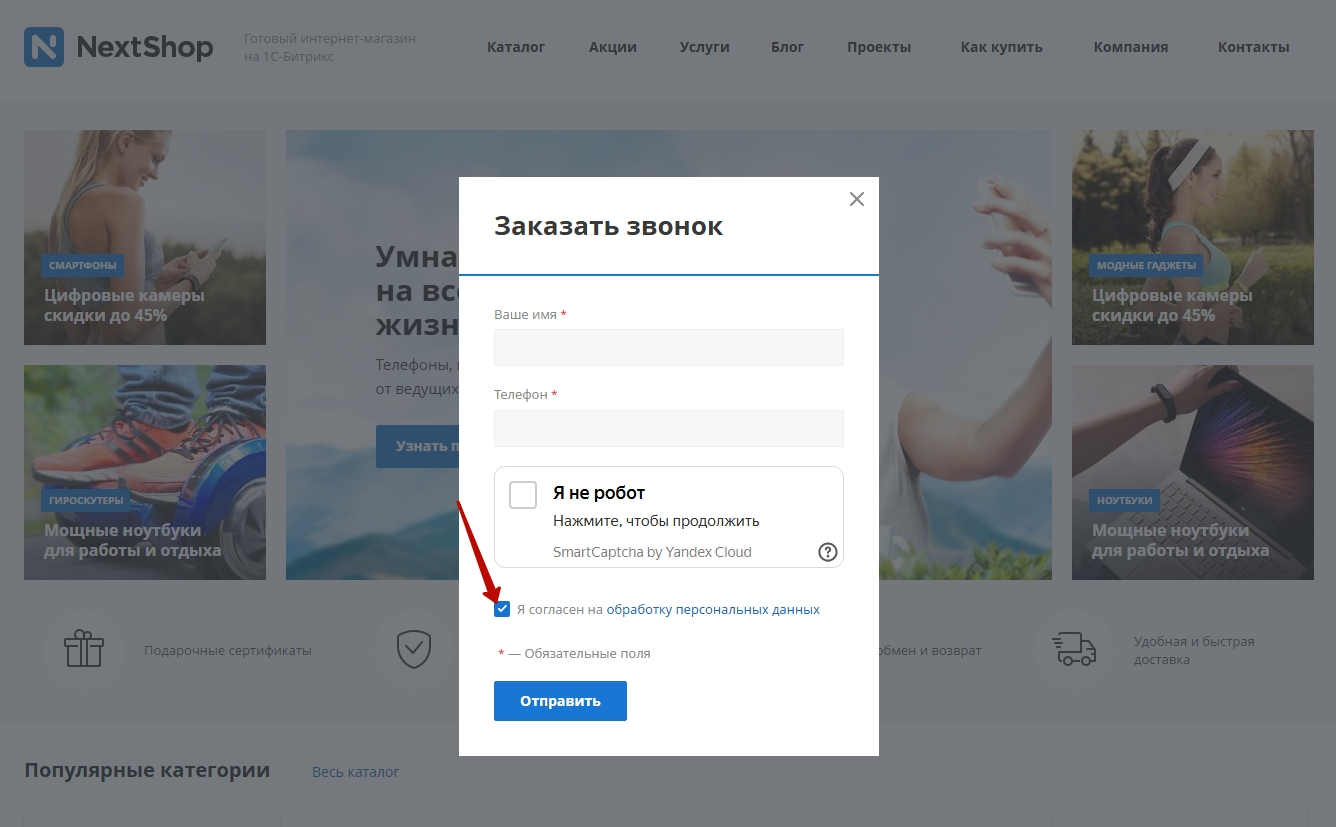Screen dimensions: 1336x827
Task: Focus the Телефон input field
Action: [669, 428]
